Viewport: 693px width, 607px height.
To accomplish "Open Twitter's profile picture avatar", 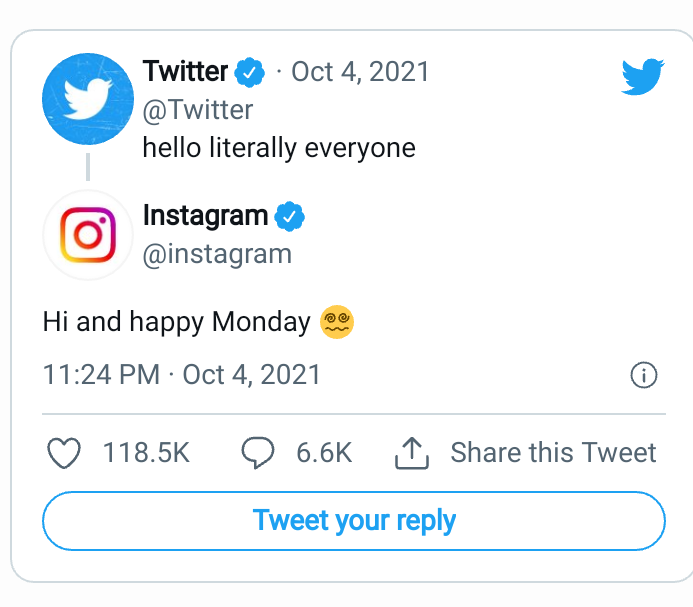I will point(88,99).
